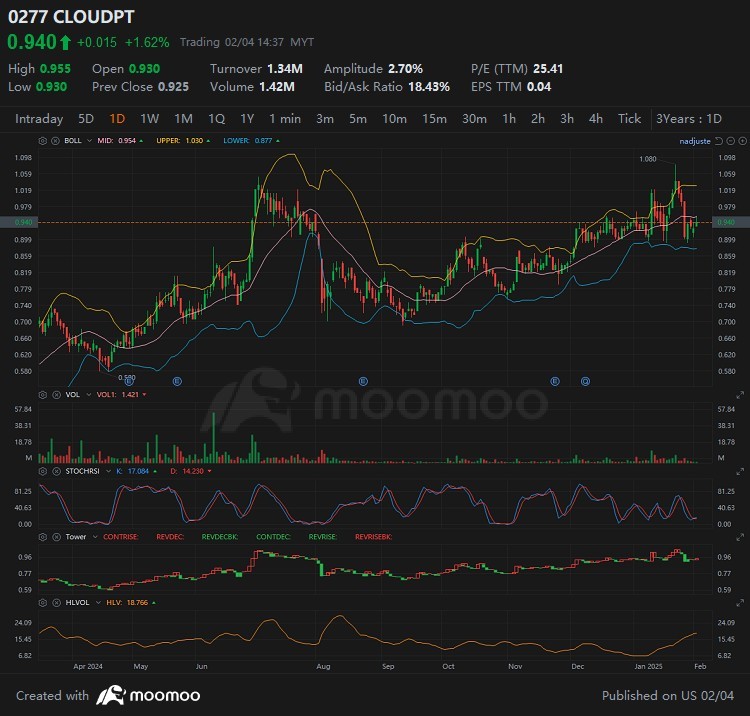Open VOL indicator settings gear

click(x=43, y=395)
